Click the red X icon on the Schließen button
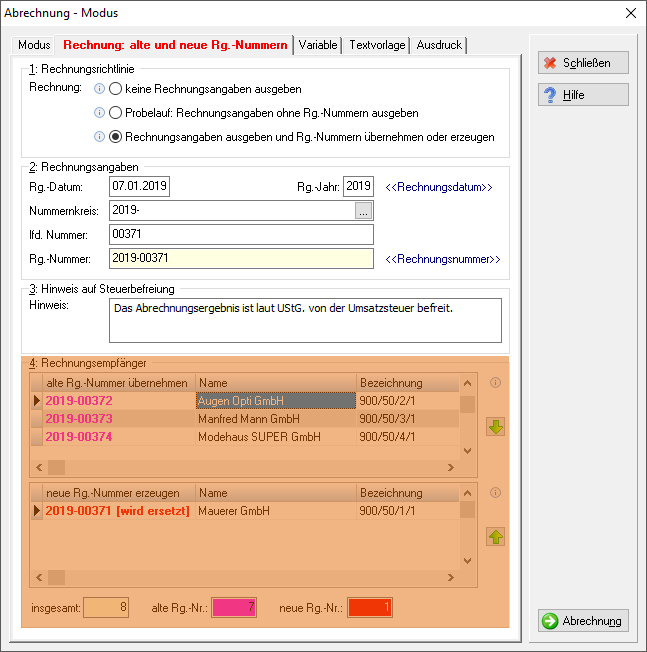Viewport: 647px width, 652px height. 550,63
